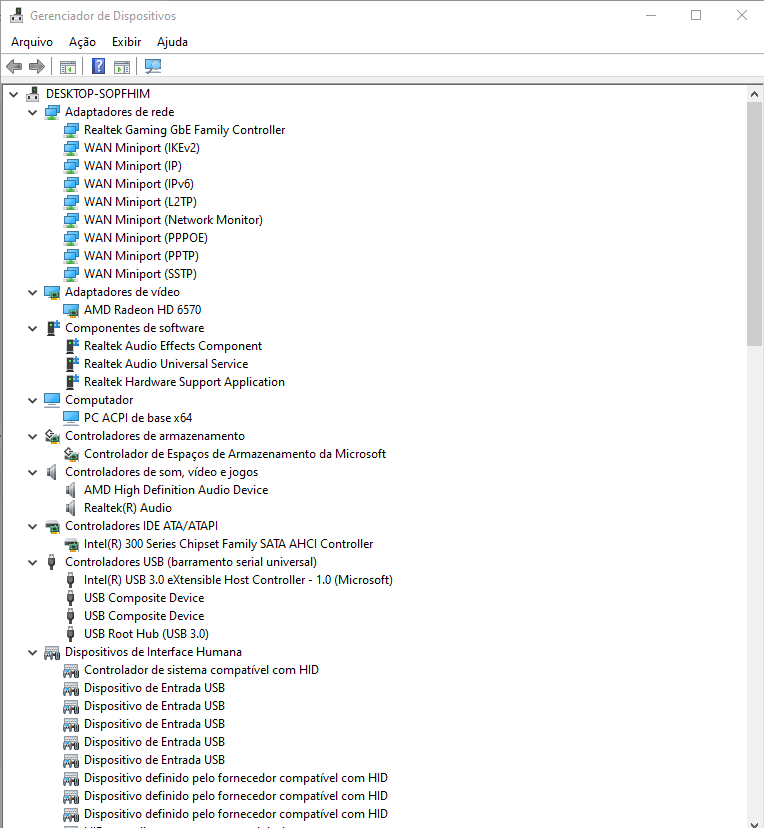Select WAN Miniport (L2TP)
This screenshot has width=764, height=828.
pyautogui.click(x=140, y=202)
